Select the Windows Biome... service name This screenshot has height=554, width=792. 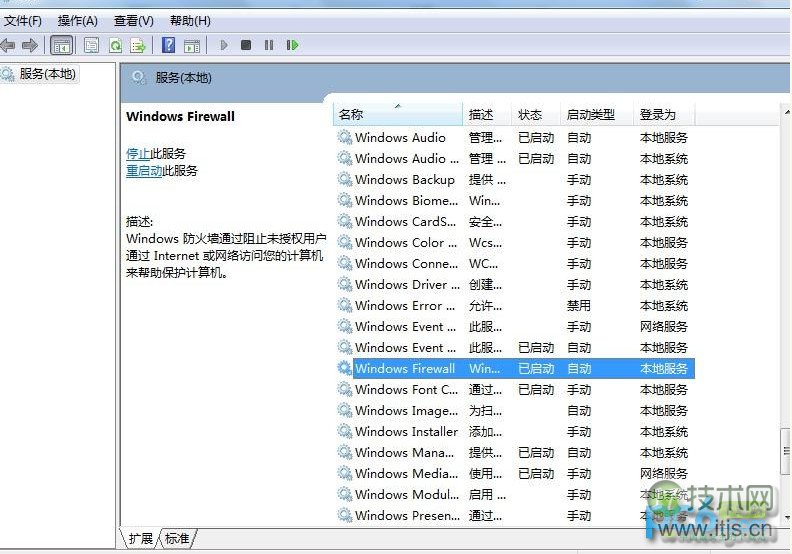tap(407, 200)
